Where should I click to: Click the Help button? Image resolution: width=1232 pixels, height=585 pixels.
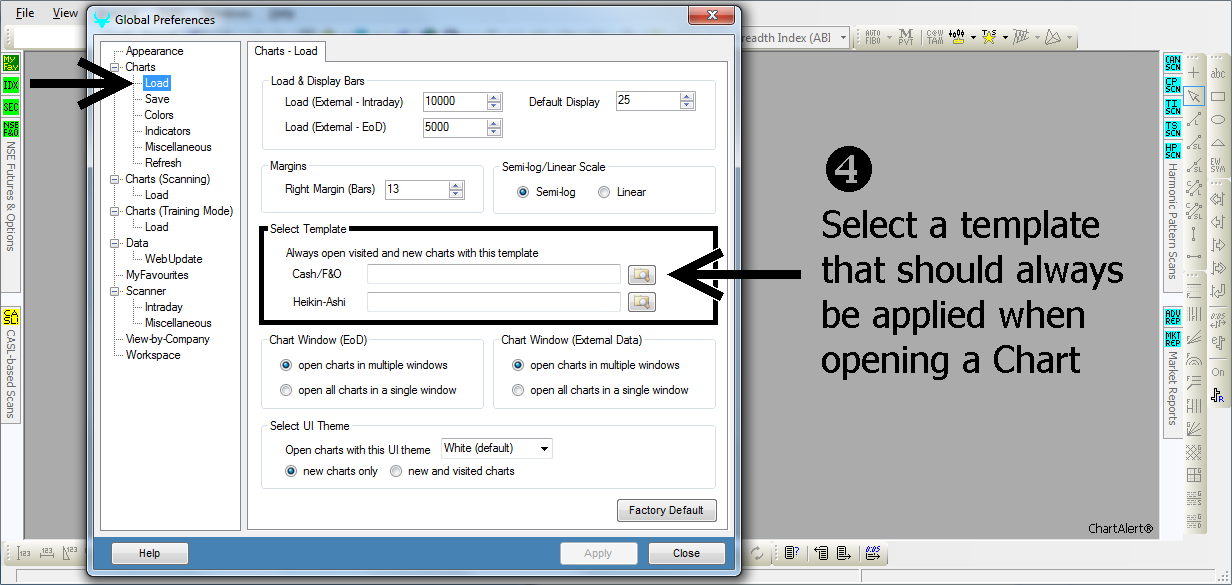(x=149, y=553)
